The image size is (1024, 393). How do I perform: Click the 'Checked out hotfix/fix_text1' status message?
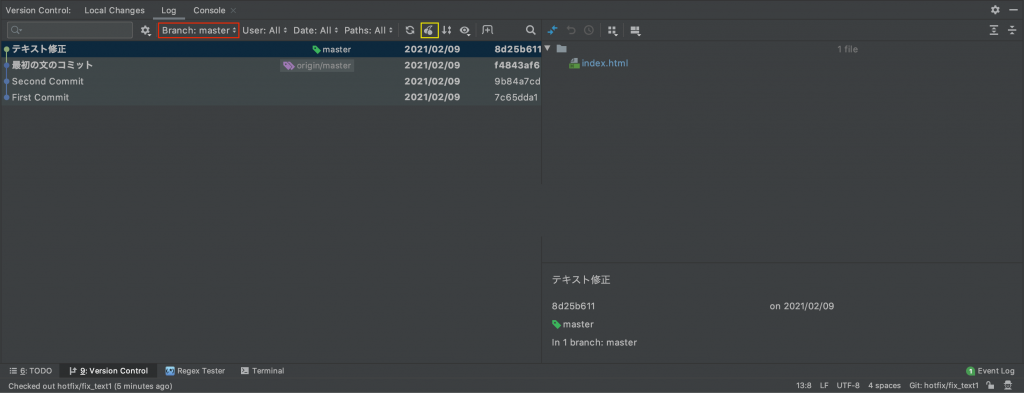click(x=90, y=386)
